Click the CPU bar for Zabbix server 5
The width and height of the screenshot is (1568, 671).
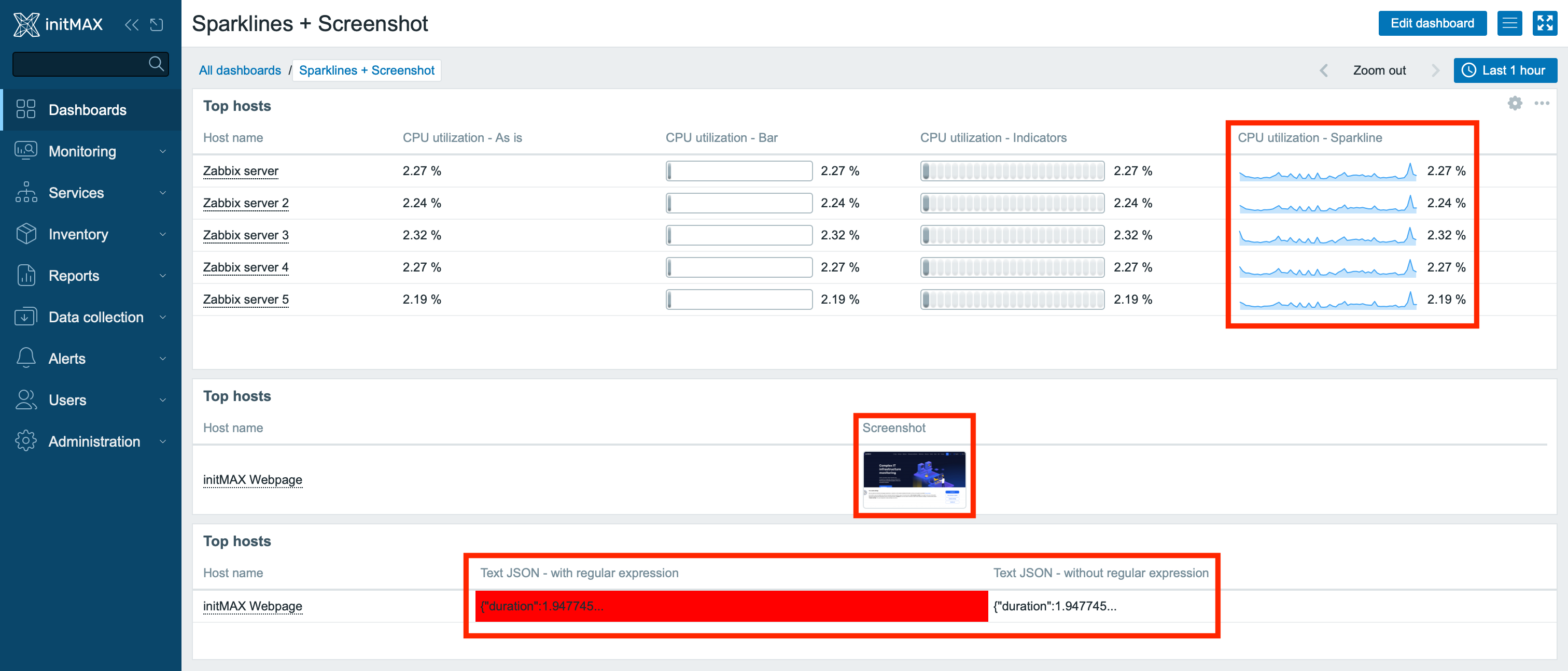739,300
